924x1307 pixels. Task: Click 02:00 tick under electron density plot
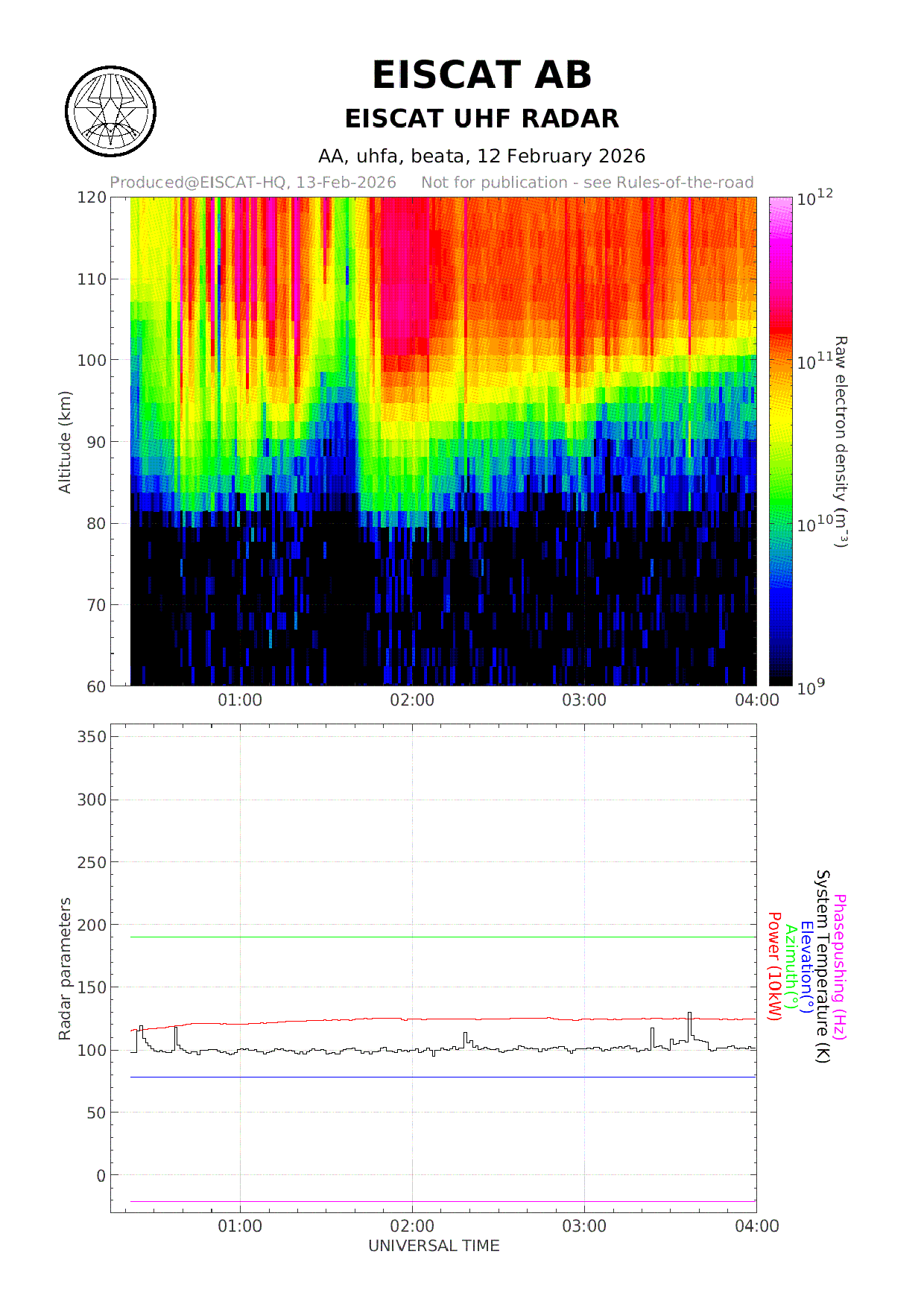tap(412, 700)
